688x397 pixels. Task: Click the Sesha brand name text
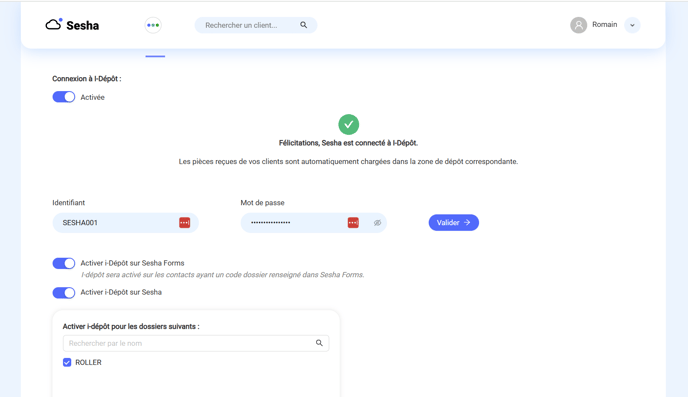pyautogui.click(x=82, y=25)
